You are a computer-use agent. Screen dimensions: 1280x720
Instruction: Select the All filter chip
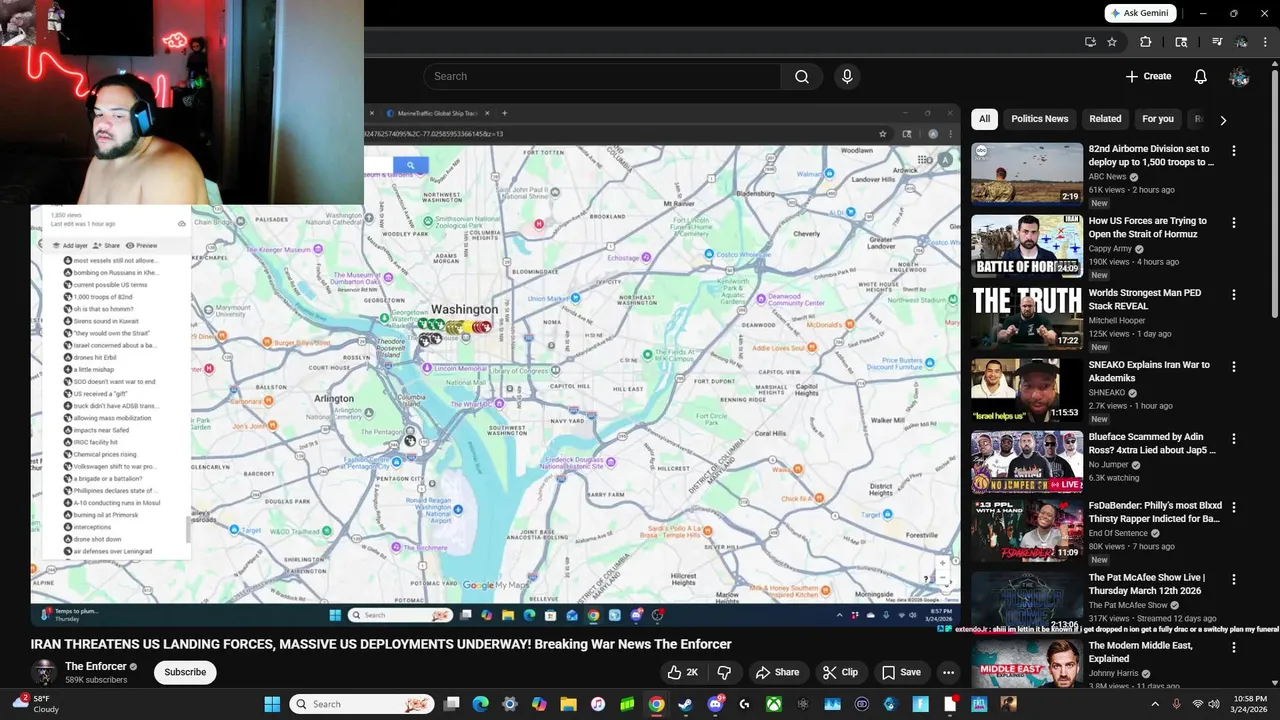984,119
